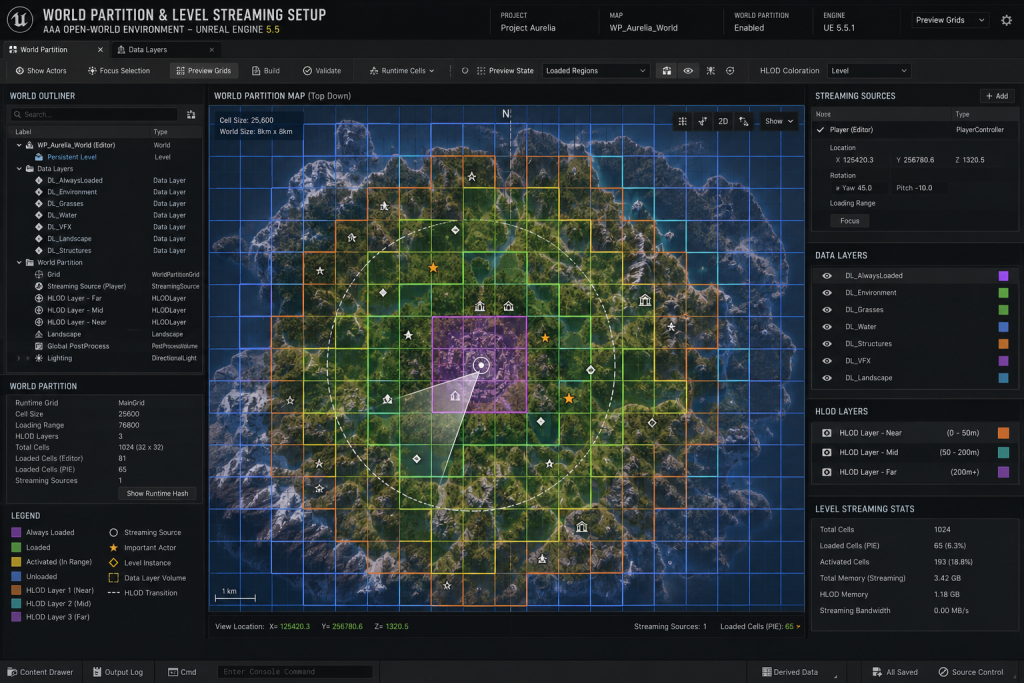
Task: Click the Validate checkmark tool
Action: [x=322, y=71]
